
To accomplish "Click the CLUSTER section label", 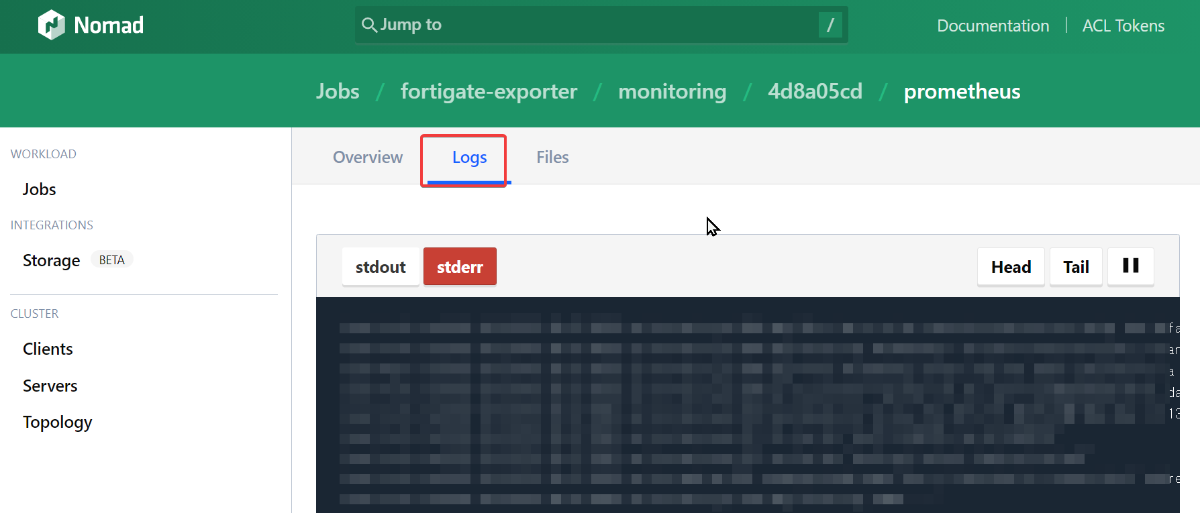I will 34,313.
